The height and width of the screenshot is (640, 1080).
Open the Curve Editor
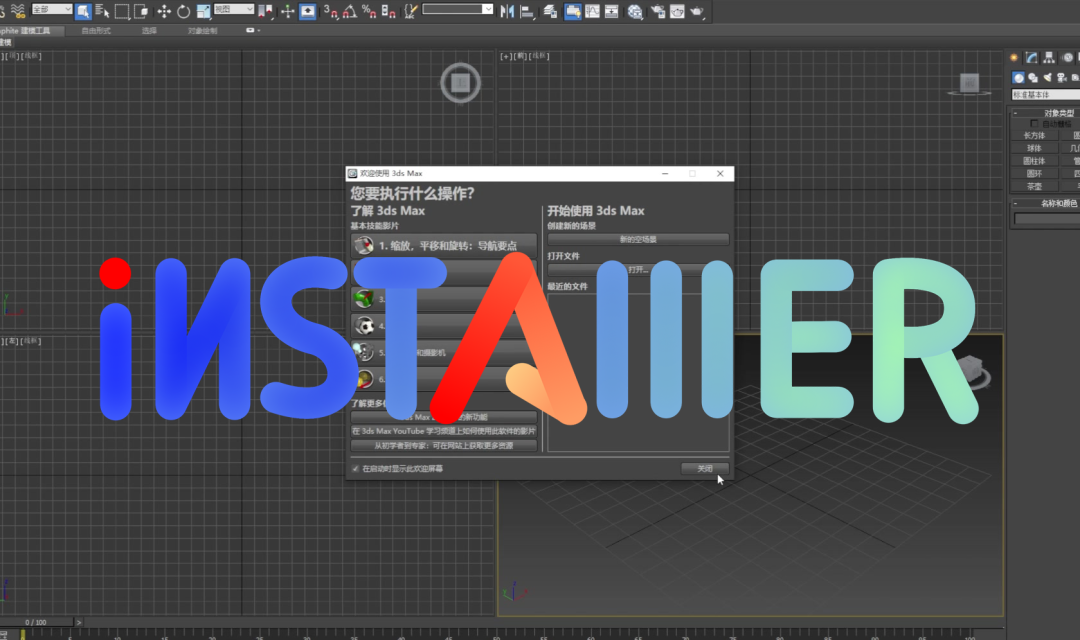pyautogui.click(x=592, y=11)
